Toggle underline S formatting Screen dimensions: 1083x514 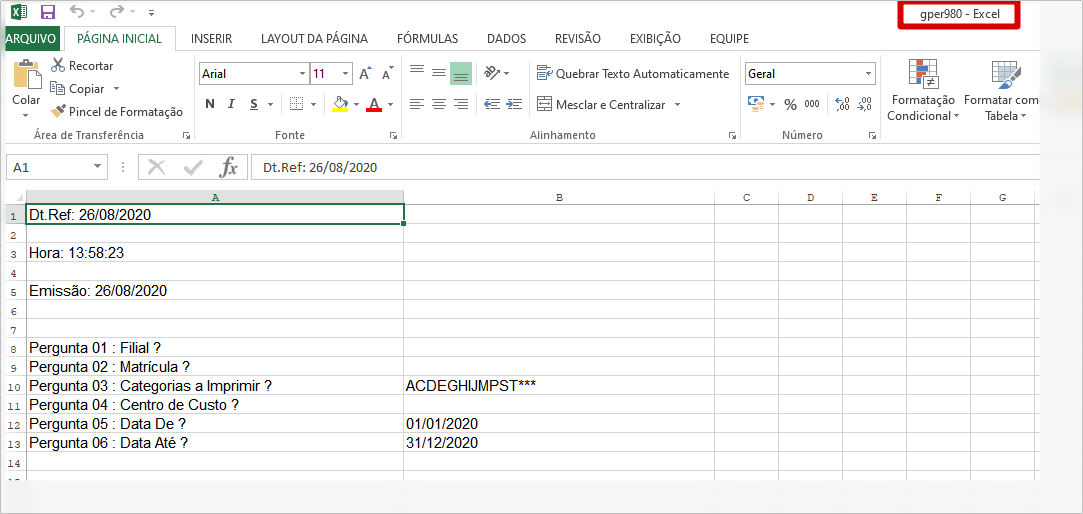tap(253, 104)
